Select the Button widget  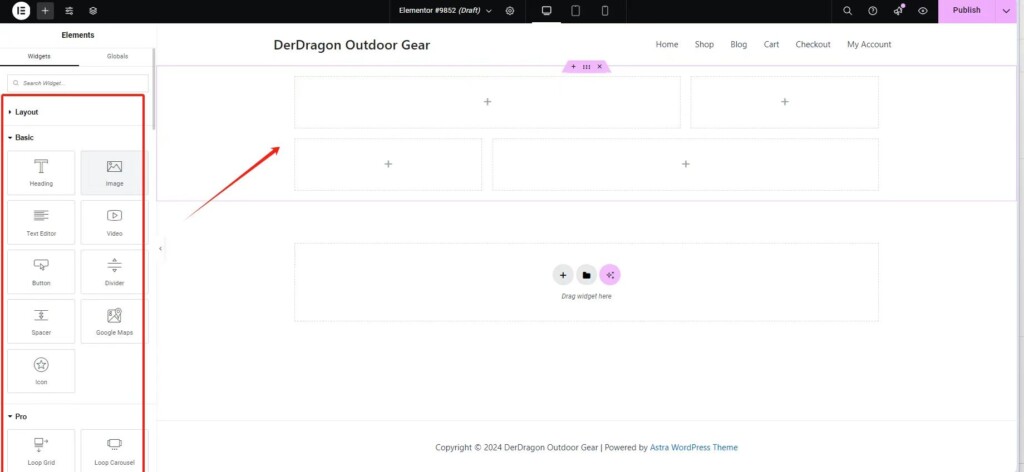[41, 272]
